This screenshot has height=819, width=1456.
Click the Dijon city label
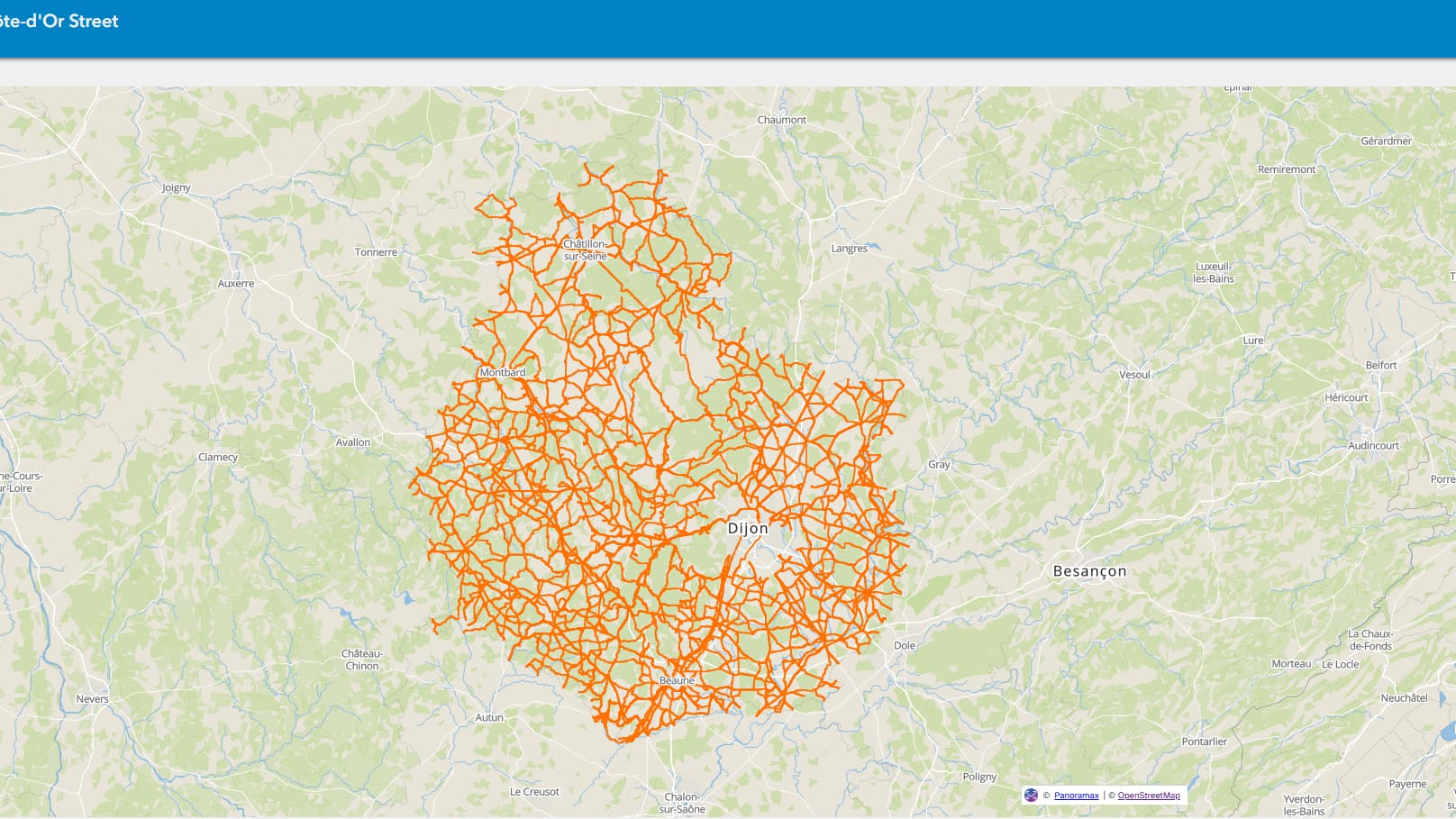pos(748,529)
